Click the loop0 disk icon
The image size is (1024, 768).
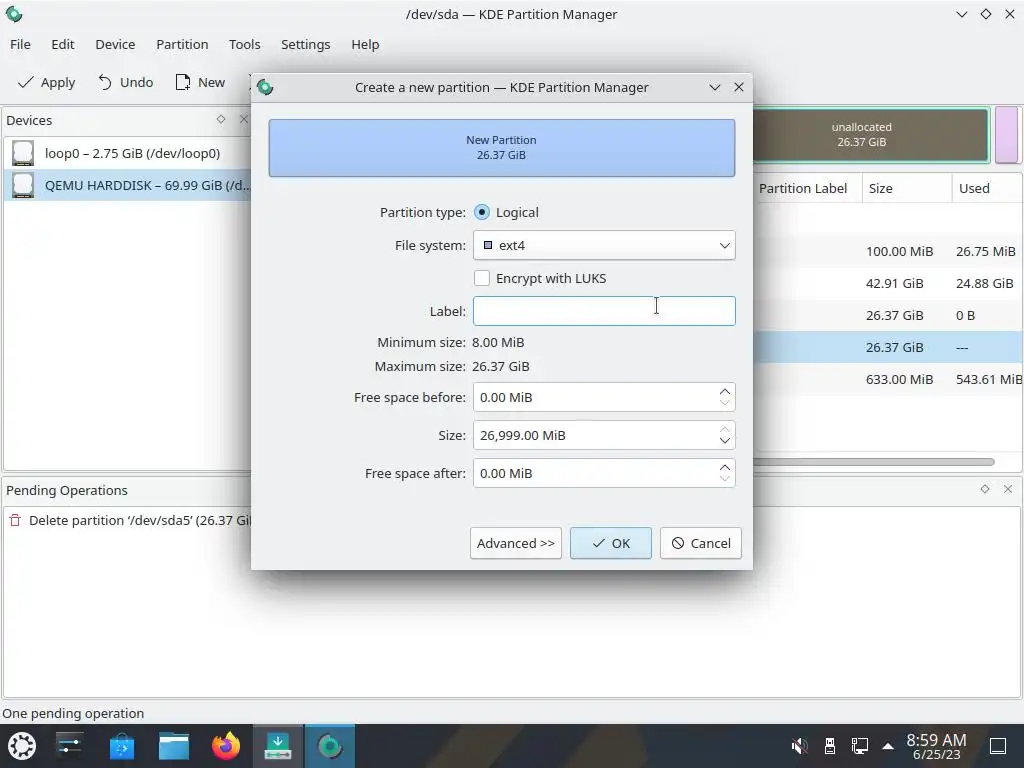tap(23, 153)
